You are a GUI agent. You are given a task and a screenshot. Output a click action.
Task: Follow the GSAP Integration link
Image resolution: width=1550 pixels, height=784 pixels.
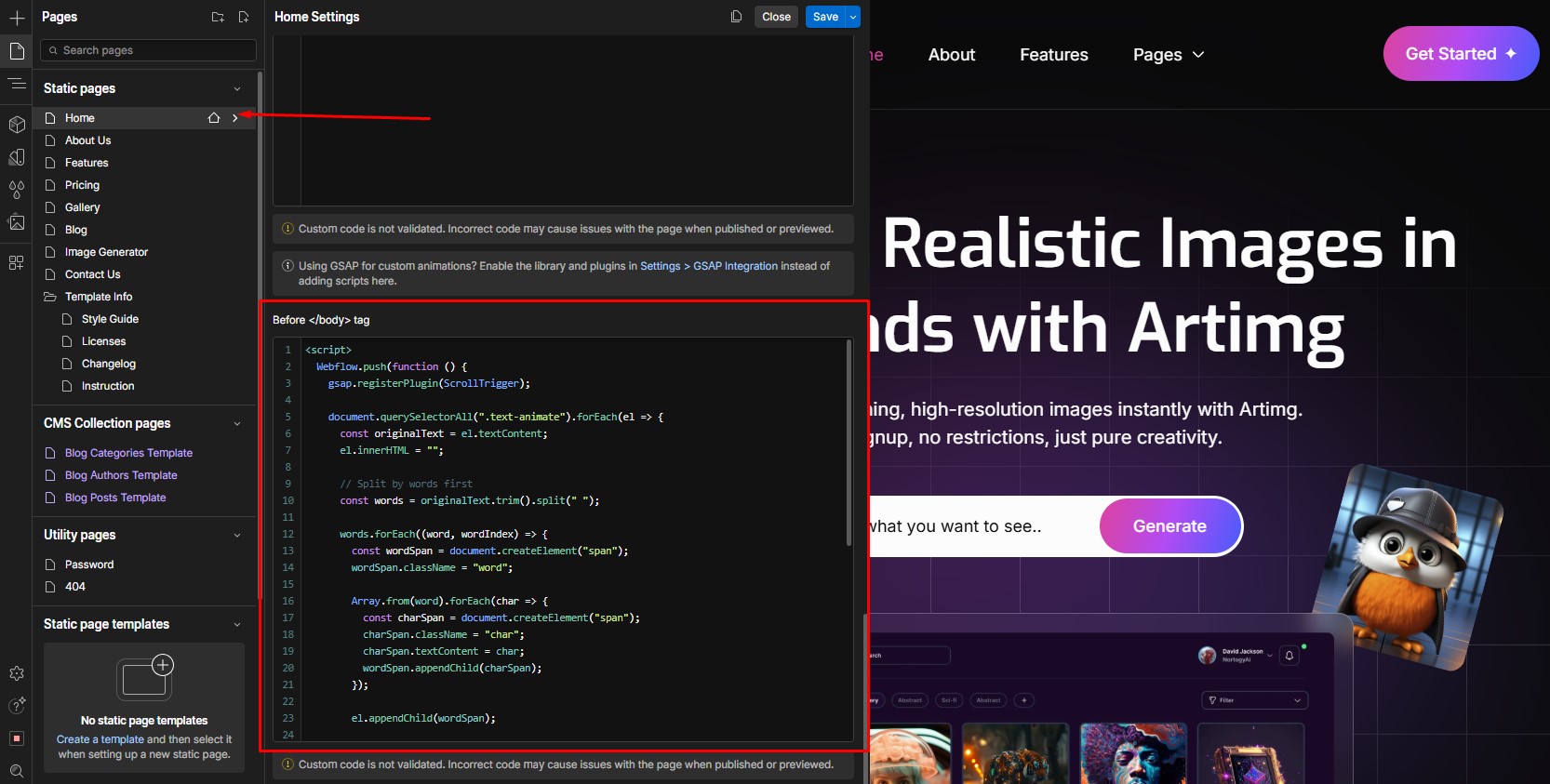pyautogui.click(x=735, y=266)
